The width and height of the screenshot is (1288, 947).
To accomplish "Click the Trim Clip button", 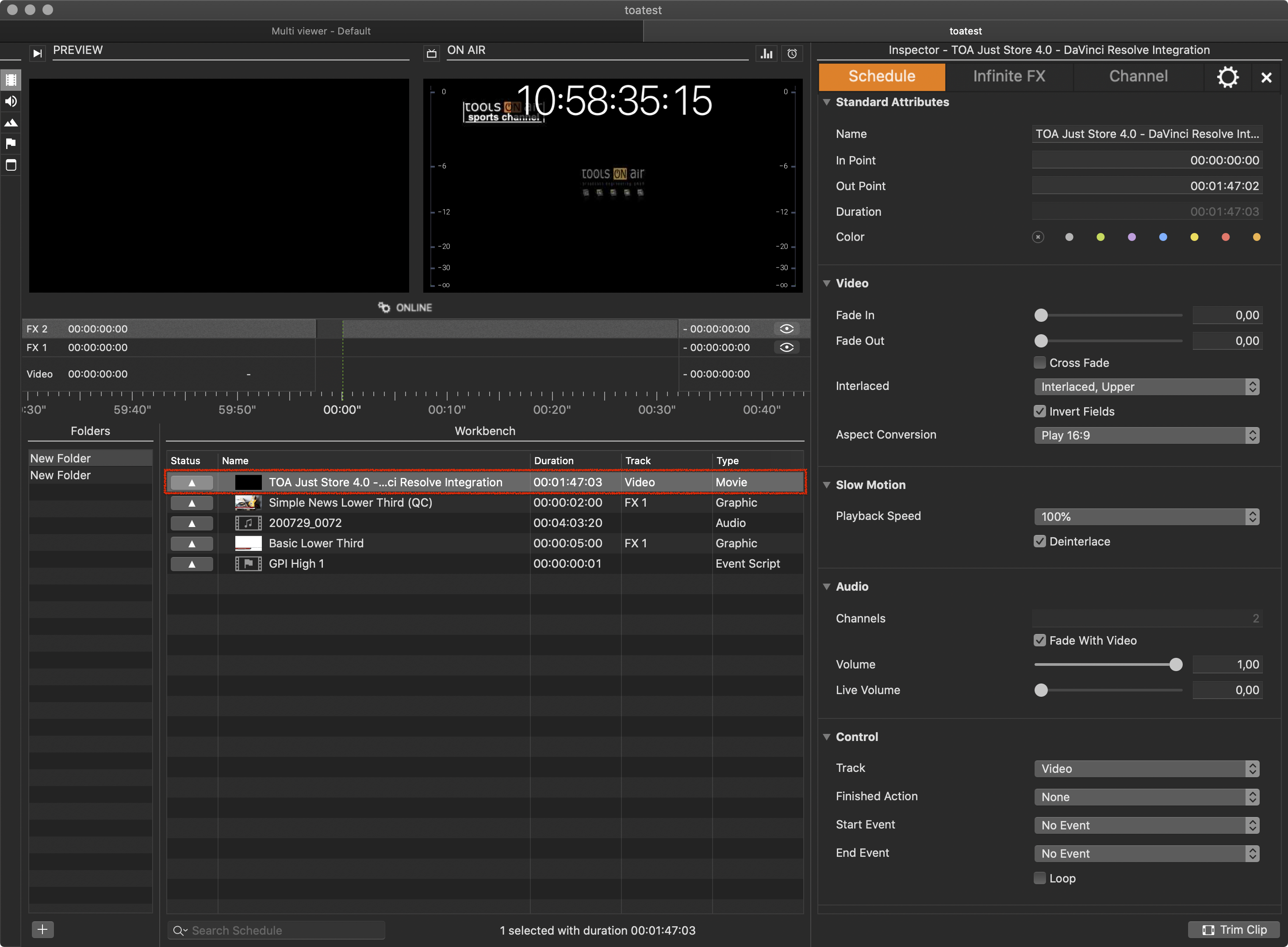I will click(1234, 930).
